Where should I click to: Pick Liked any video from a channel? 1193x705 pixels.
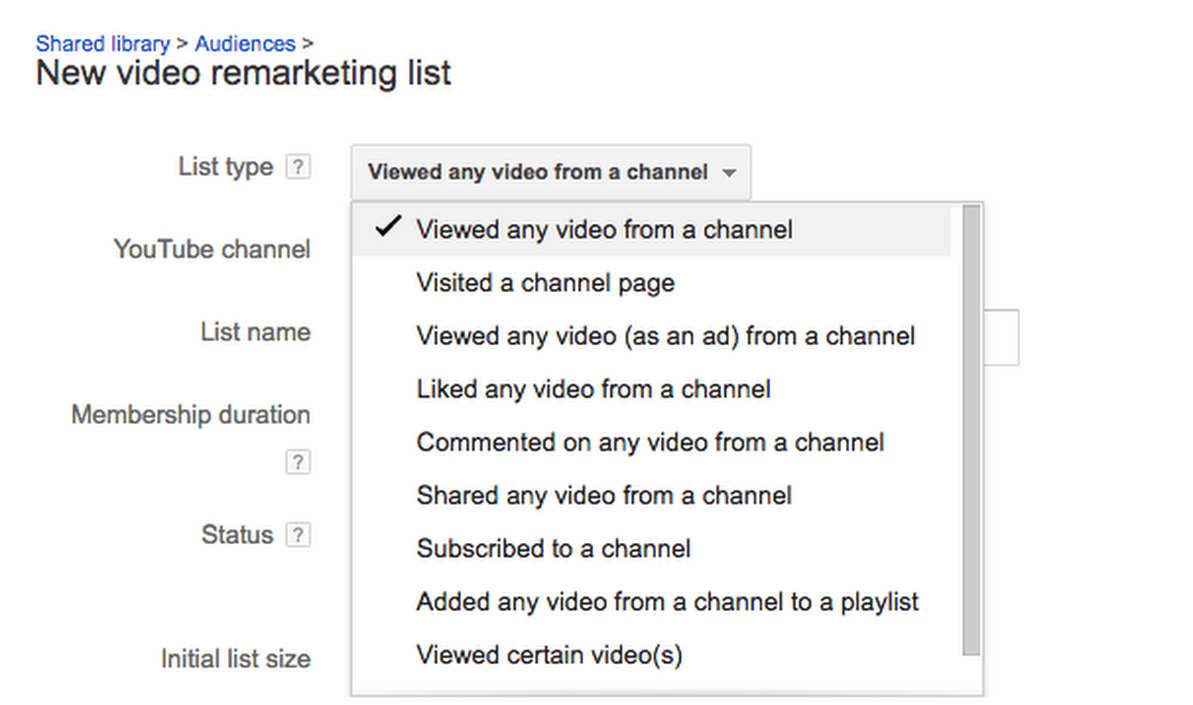click(x=593, y=389)
